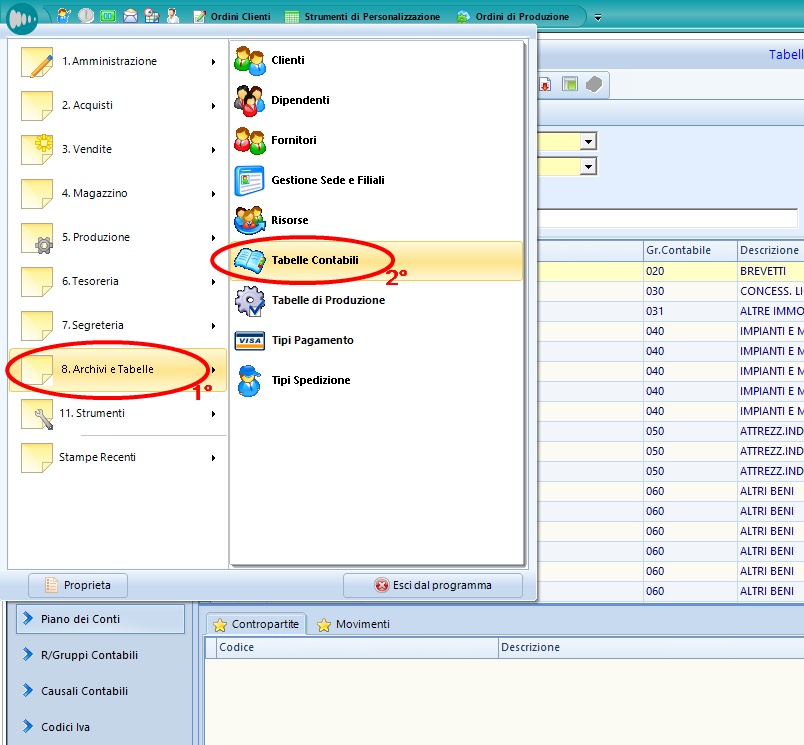Screen dimensions: 804x745
Task: Open Tipi Spedizione entry
Action: 310,380
